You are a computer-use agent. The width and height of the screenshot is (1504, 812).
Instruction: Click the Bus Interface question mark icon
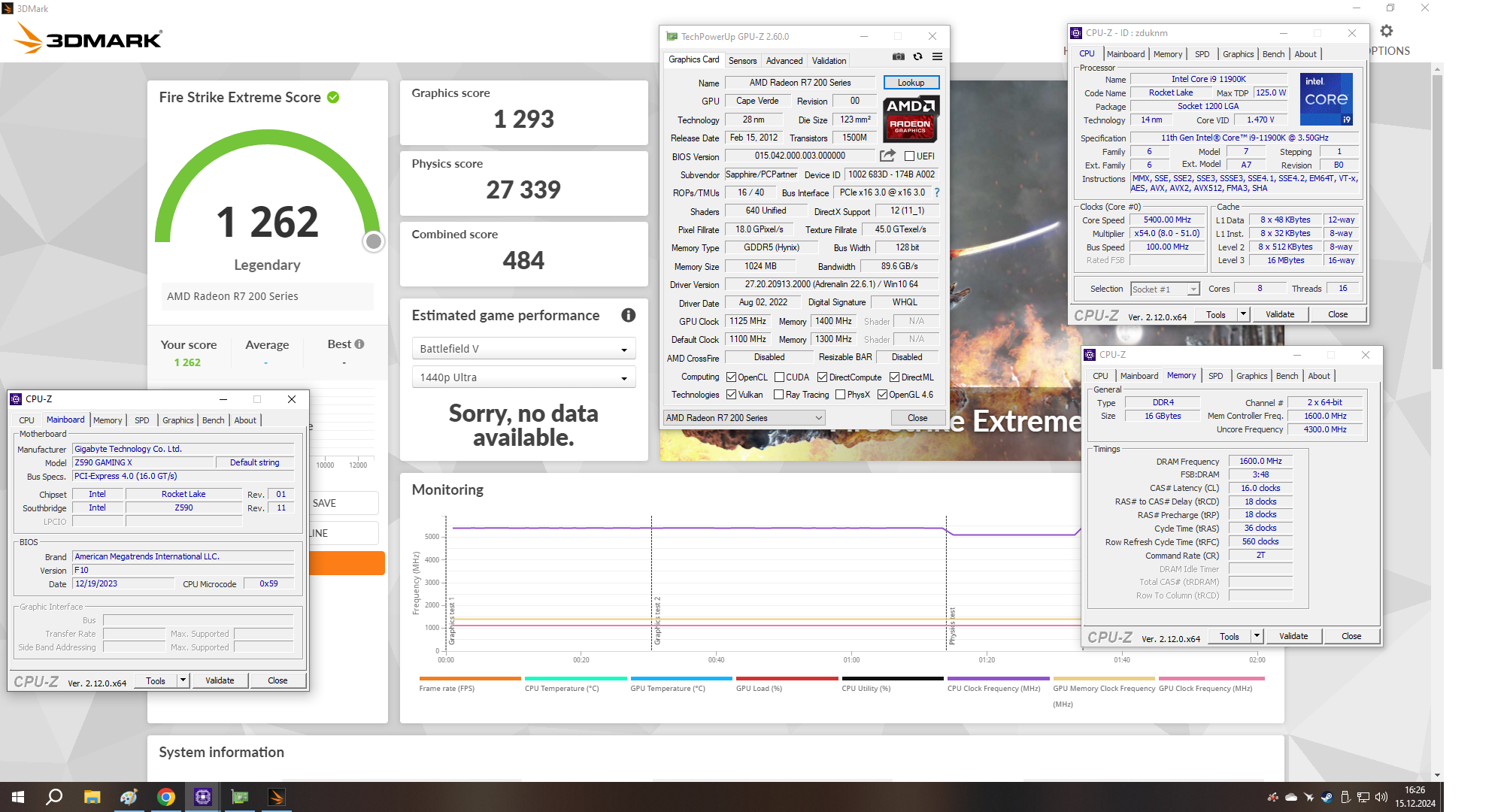[937, 192]
